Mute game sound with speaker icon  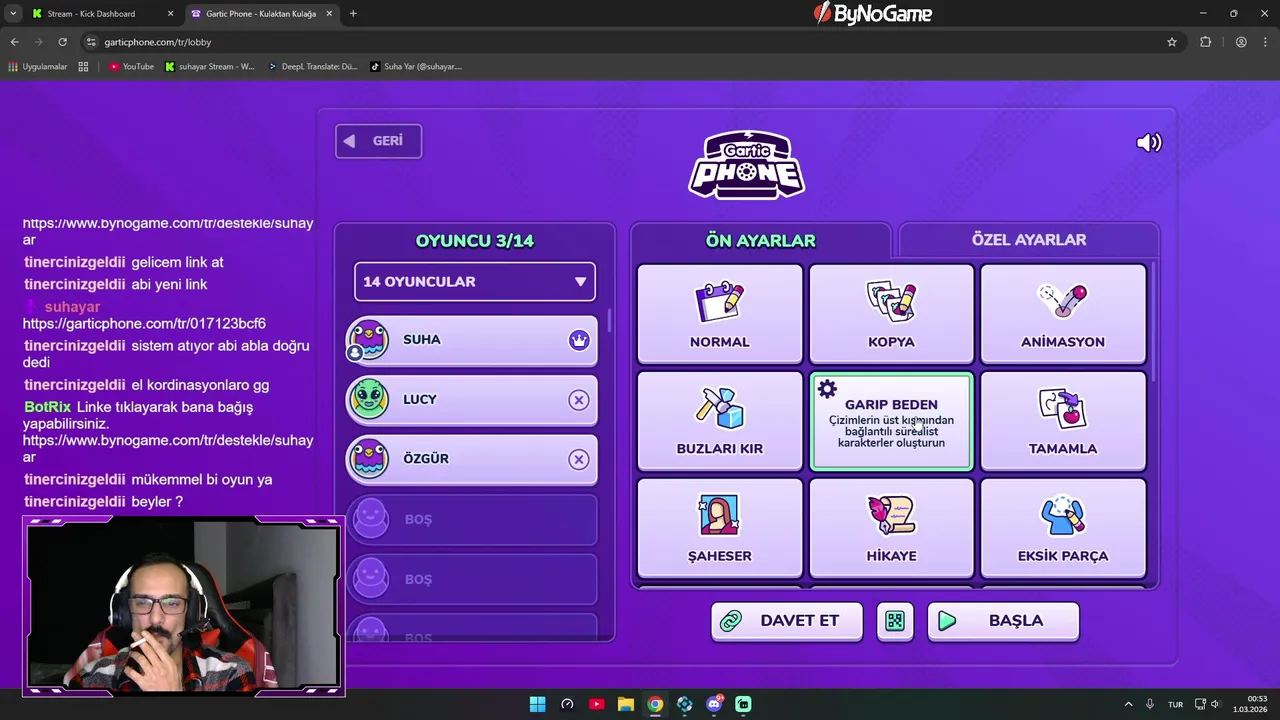click(1149, 143)
